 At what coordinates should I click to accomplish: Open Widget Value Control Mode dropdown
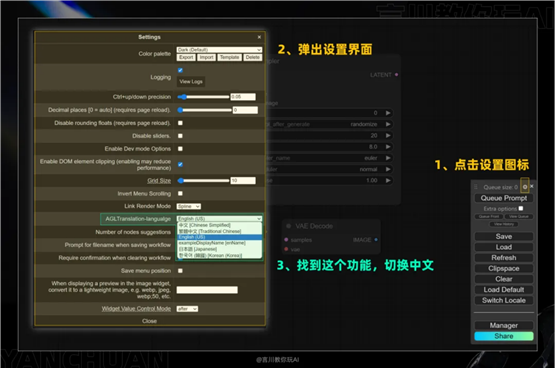coord(187,309)
